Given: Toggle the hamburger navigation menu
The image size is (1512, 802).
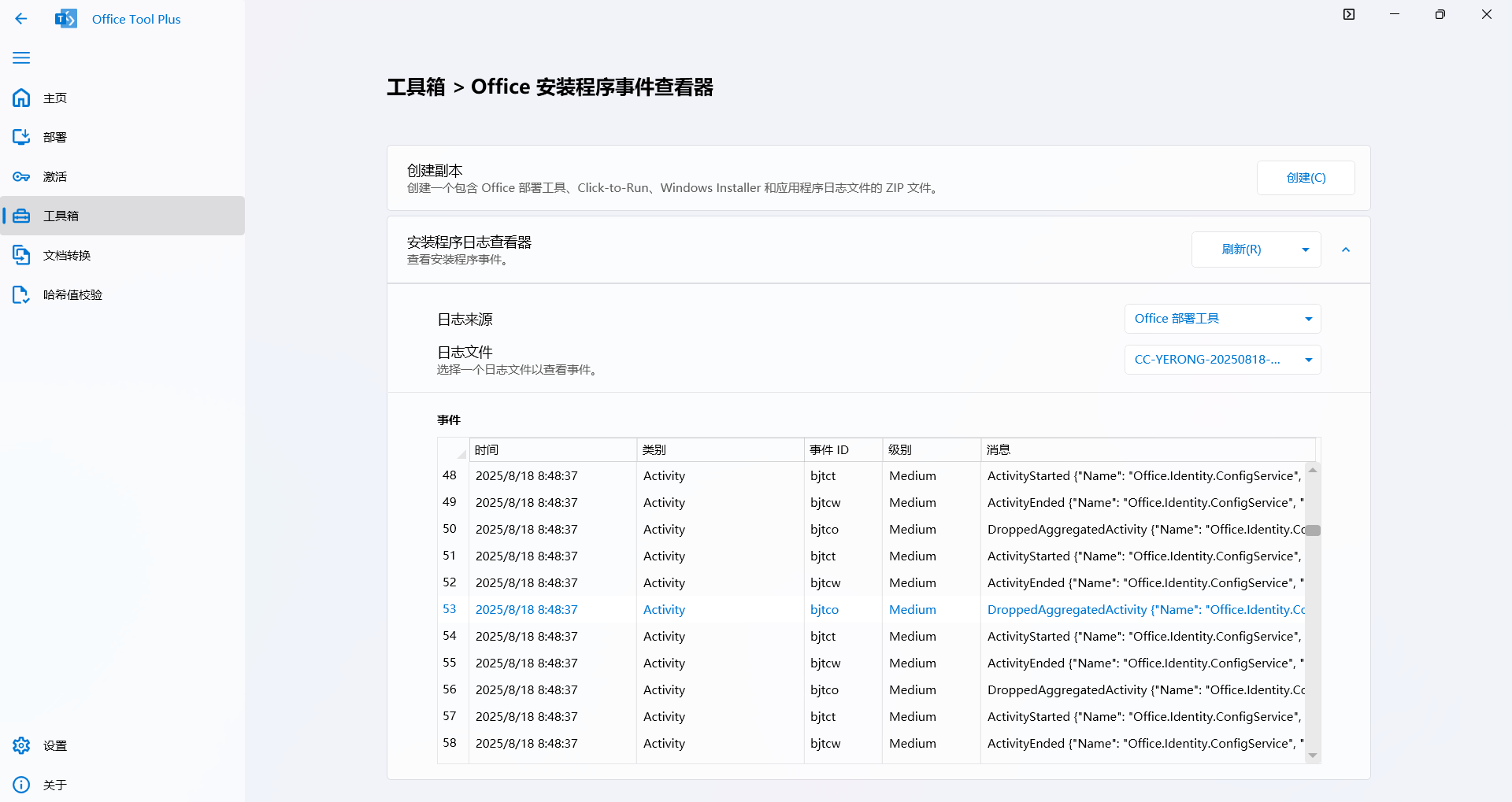Looking at the screenshot, I should pos(21,57).
